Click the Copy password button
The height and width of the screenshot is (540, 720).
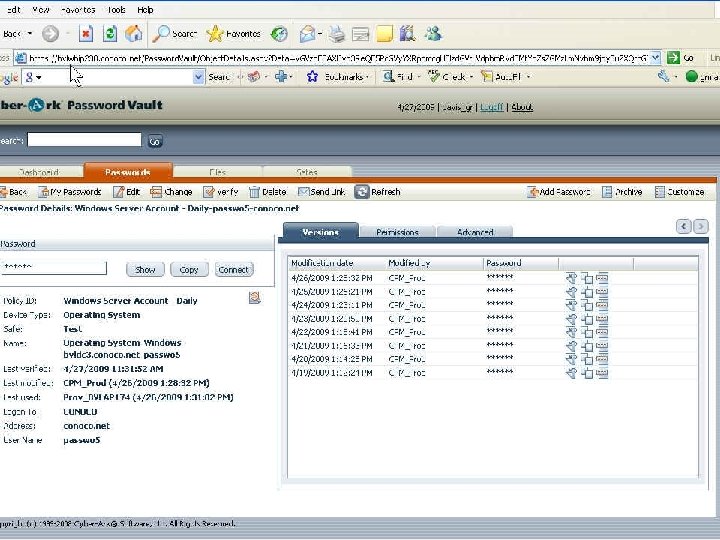point(189,270)
